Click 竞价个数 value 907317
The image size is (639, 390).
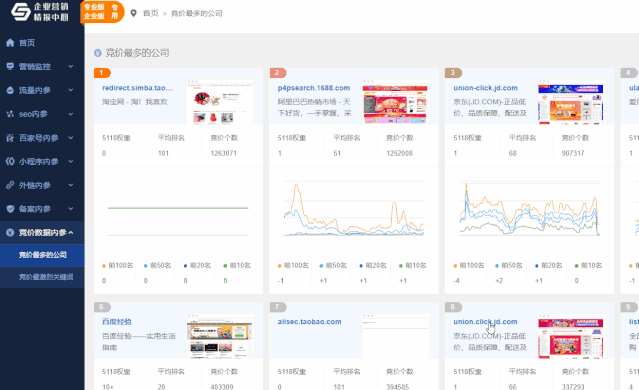click(x=573, y=153)
